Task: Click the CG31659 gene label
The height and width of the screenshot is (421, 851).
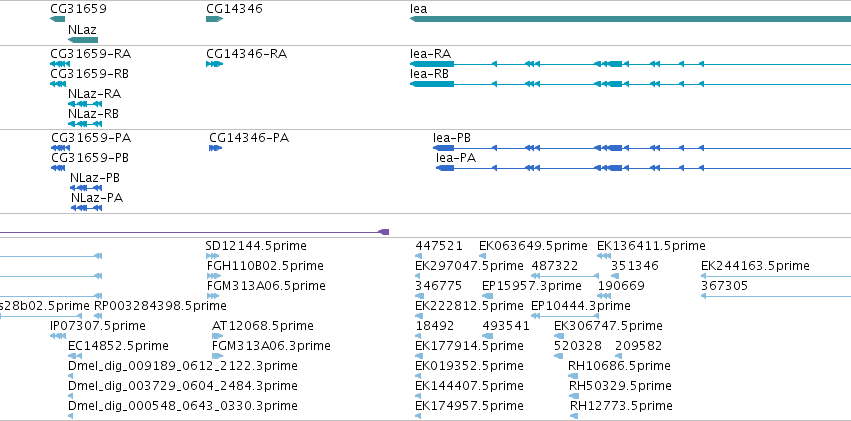Action: tap(78, 9)
